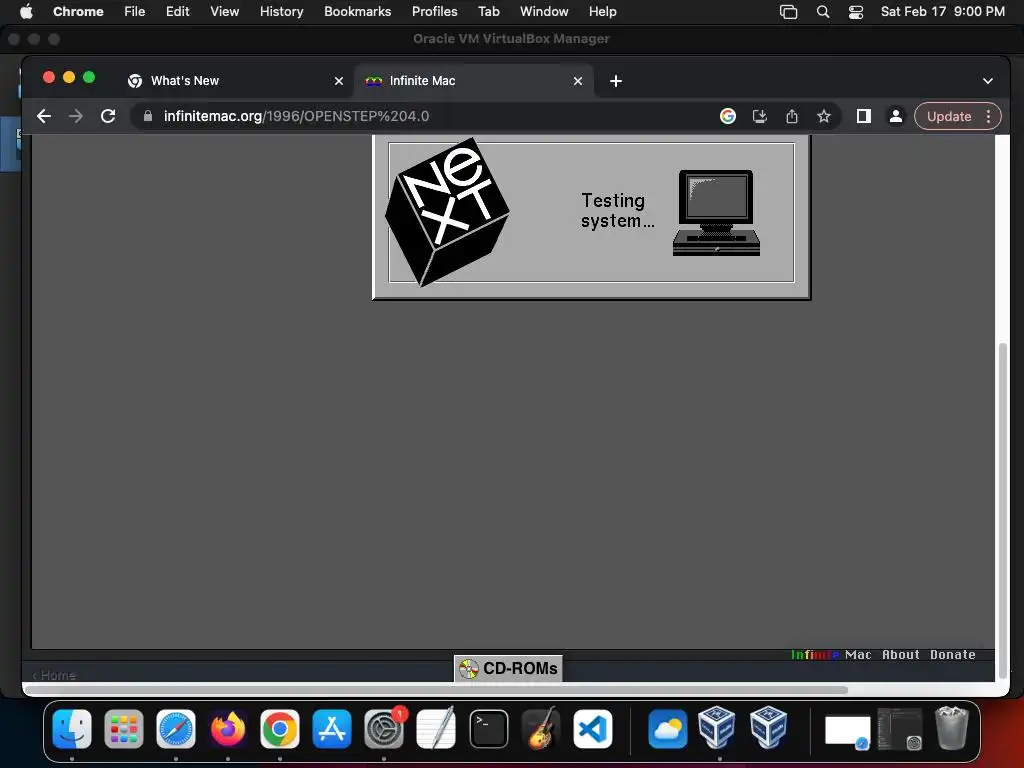This screenshot has height=768, width=1024.
Task: Click the Home link at bottom left
Action: (x=54, y=675)
